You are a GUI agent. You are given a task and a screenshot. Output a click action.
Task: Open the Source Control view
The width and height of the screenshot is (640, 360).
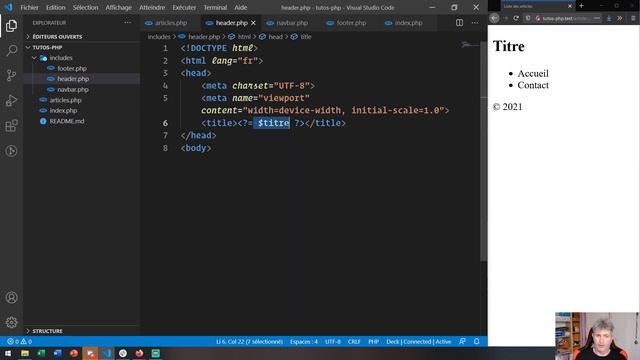(11, 76)
